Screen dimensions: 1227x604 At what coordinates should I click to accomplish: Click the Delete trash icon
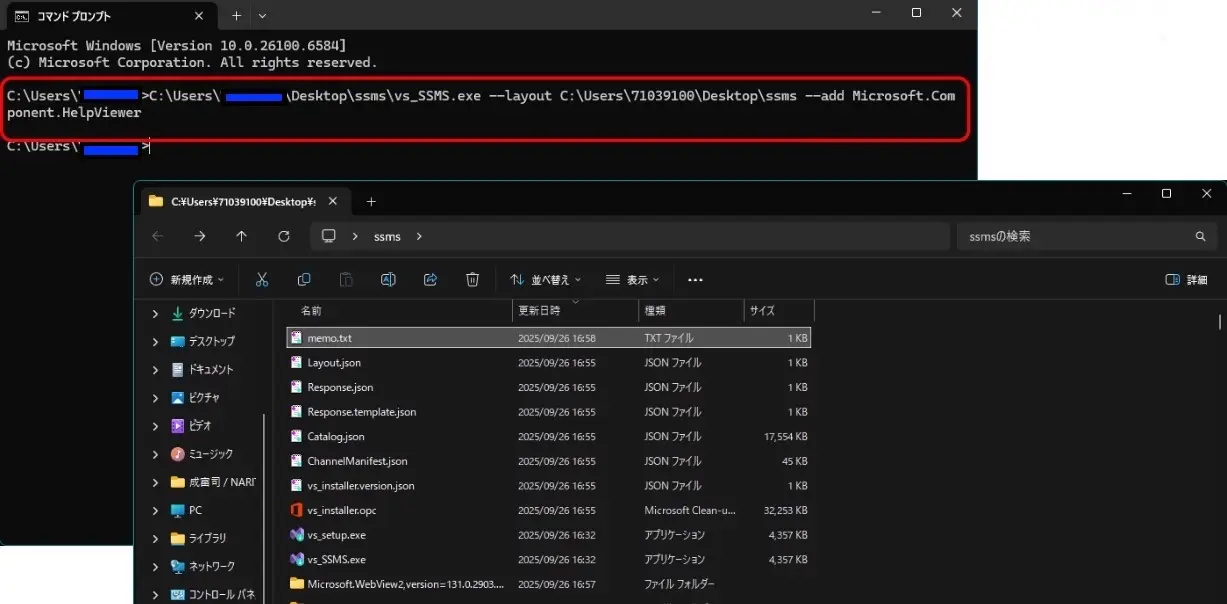point(472,279)
